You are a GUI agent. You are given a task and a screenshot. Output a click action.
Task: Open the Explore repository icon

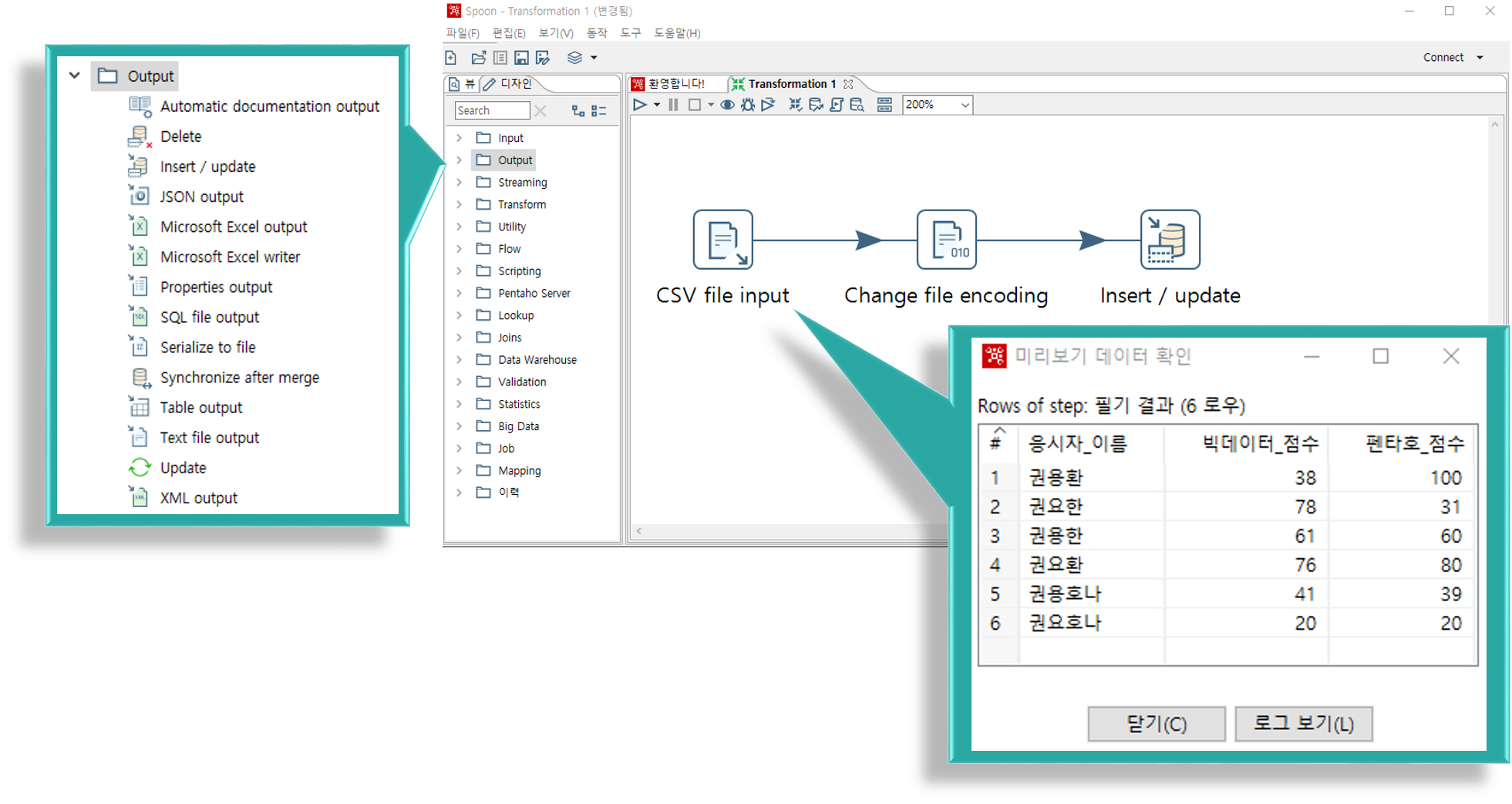click(500, 58)
